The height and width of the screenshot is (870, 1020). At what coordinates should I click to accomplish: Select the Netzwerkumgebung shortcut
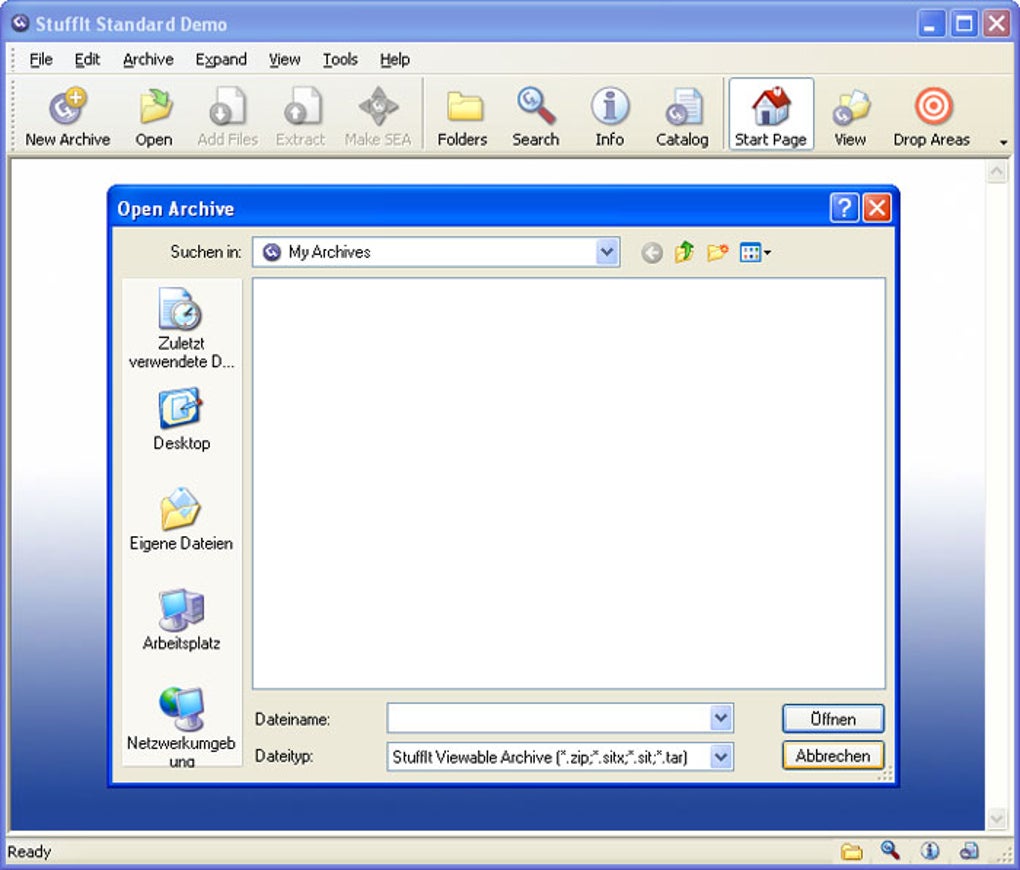pyautogui.click(x=181, y=726)
